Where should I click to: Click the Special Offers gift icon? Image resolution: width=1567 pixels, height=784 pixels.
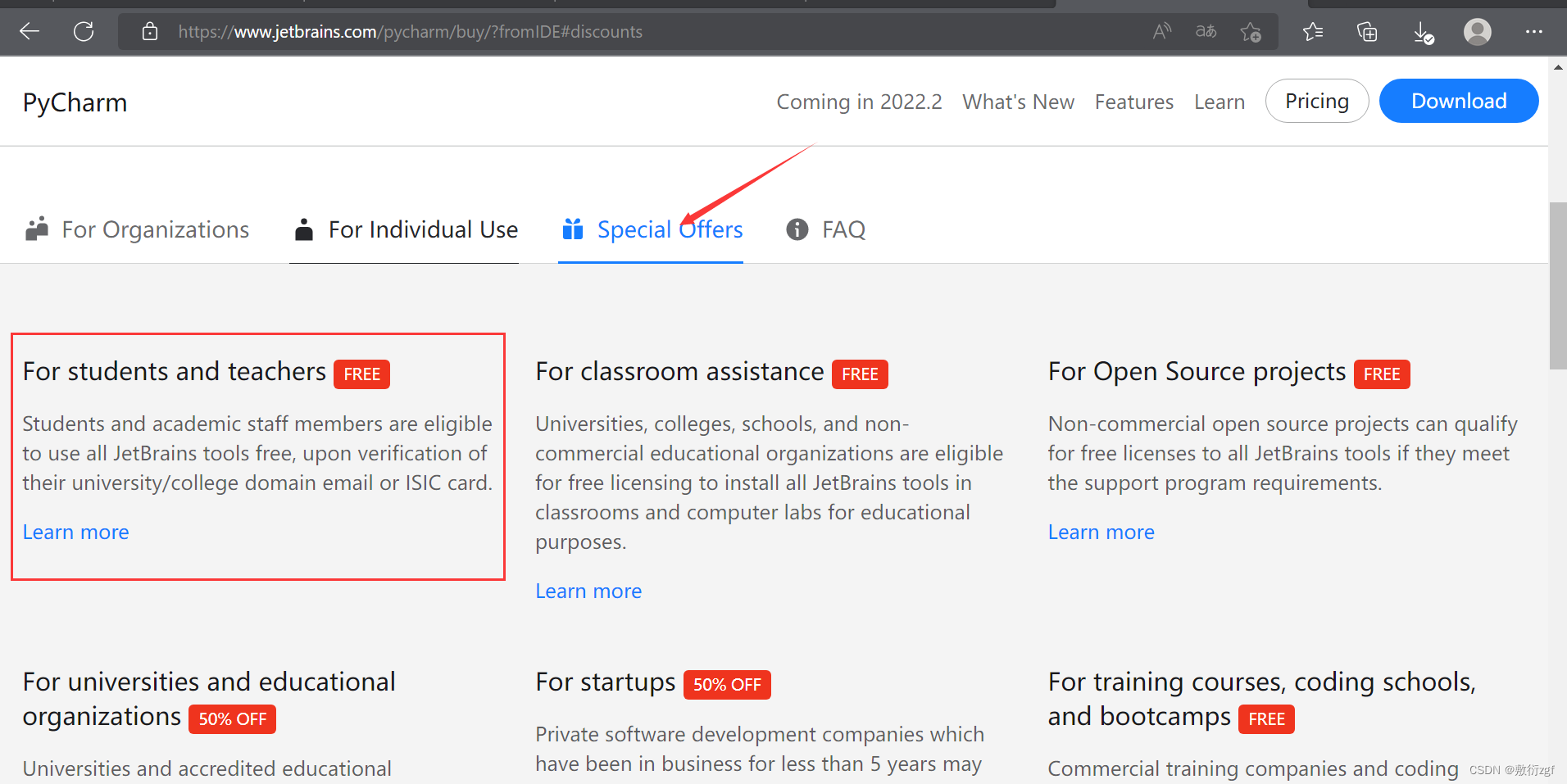(x=573, y=229)
